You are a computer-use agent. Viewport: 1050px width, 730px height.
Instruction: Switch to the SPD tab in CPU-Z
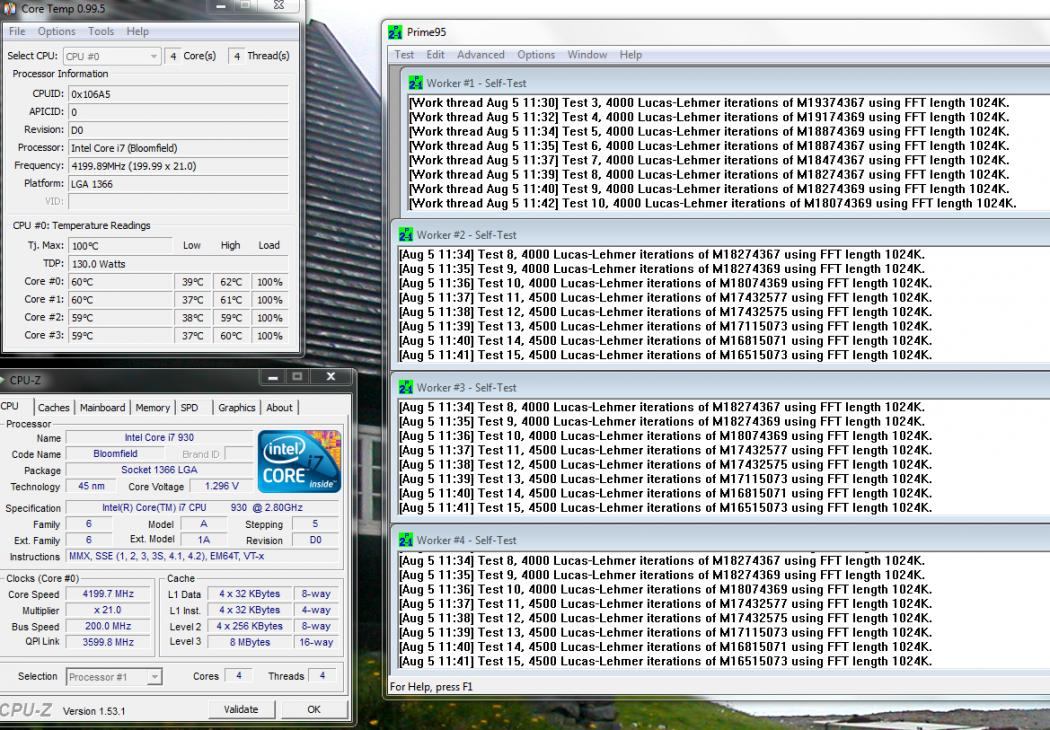click(x=190, y=408)
